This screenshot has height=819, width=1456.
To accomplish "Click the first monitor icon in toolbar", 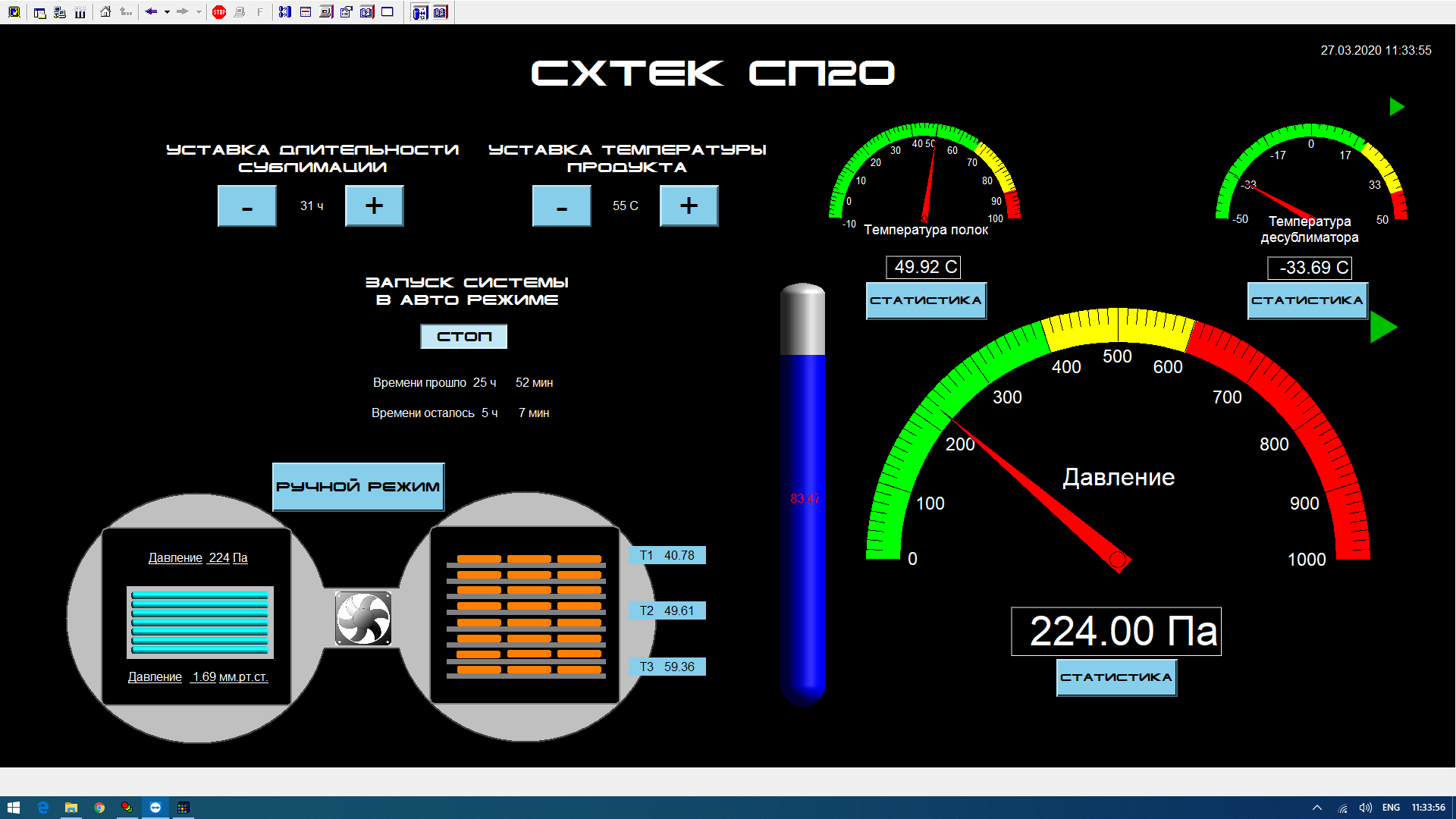I will [14, 12].
